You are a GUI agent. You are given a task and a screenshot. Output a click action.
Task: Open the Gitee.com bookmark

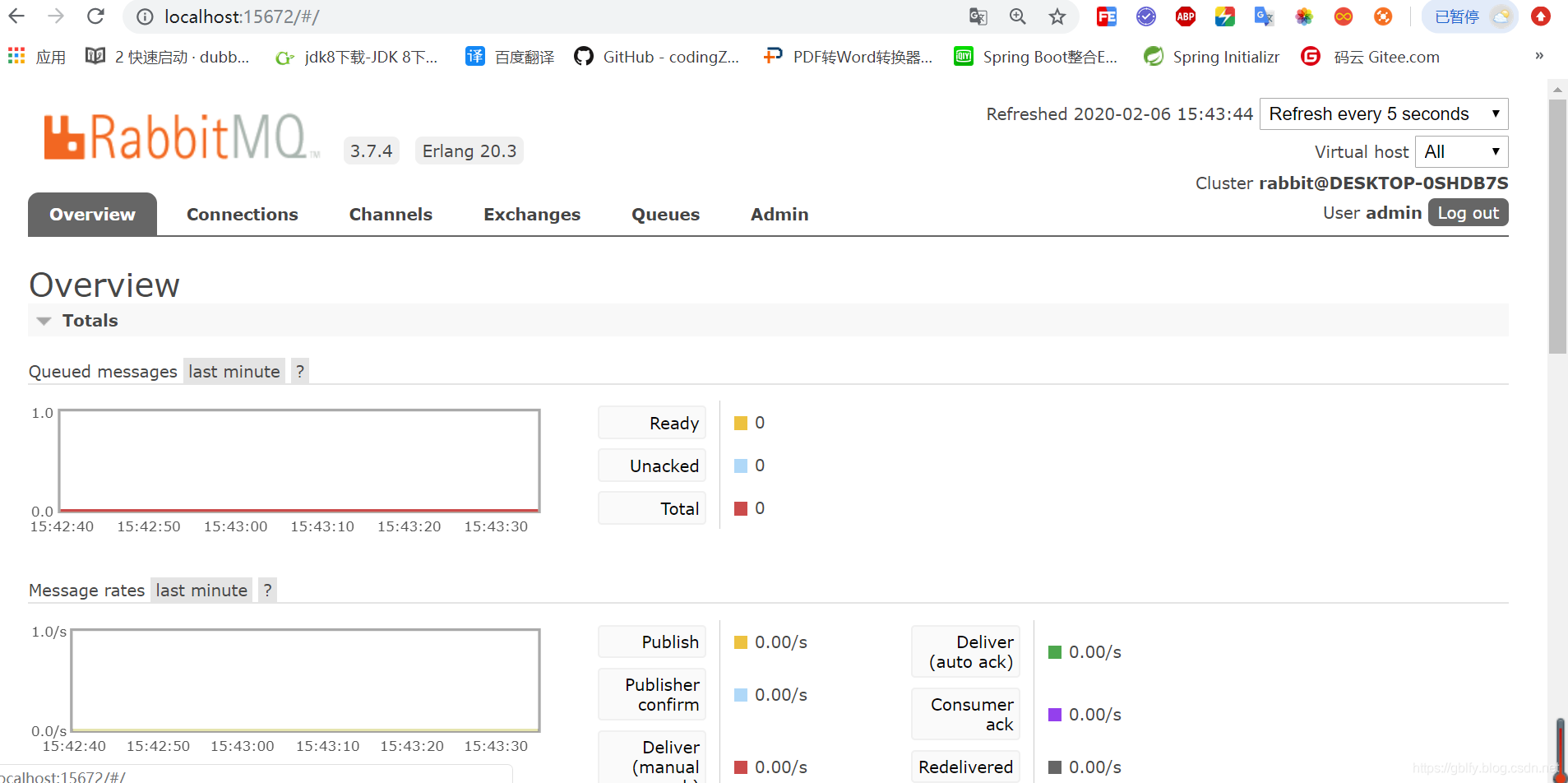tap(1370, 57)
